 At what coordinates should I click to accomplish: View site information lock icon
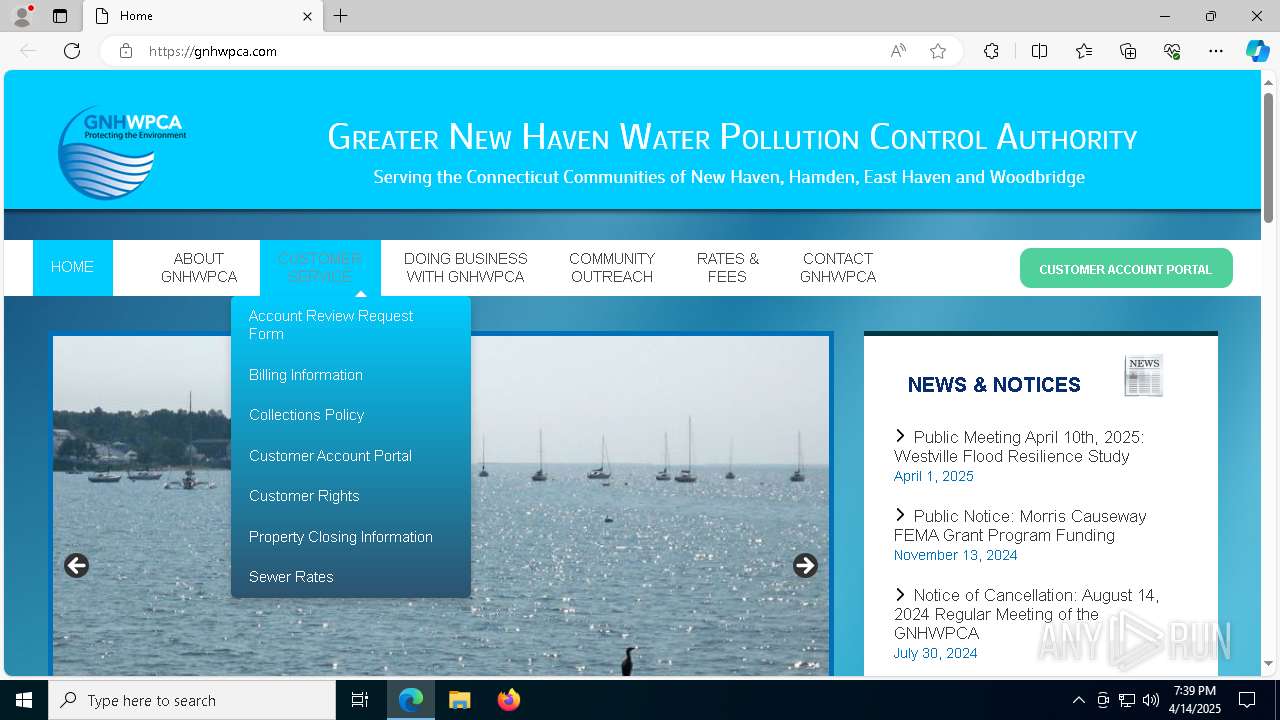click(126, 51)
